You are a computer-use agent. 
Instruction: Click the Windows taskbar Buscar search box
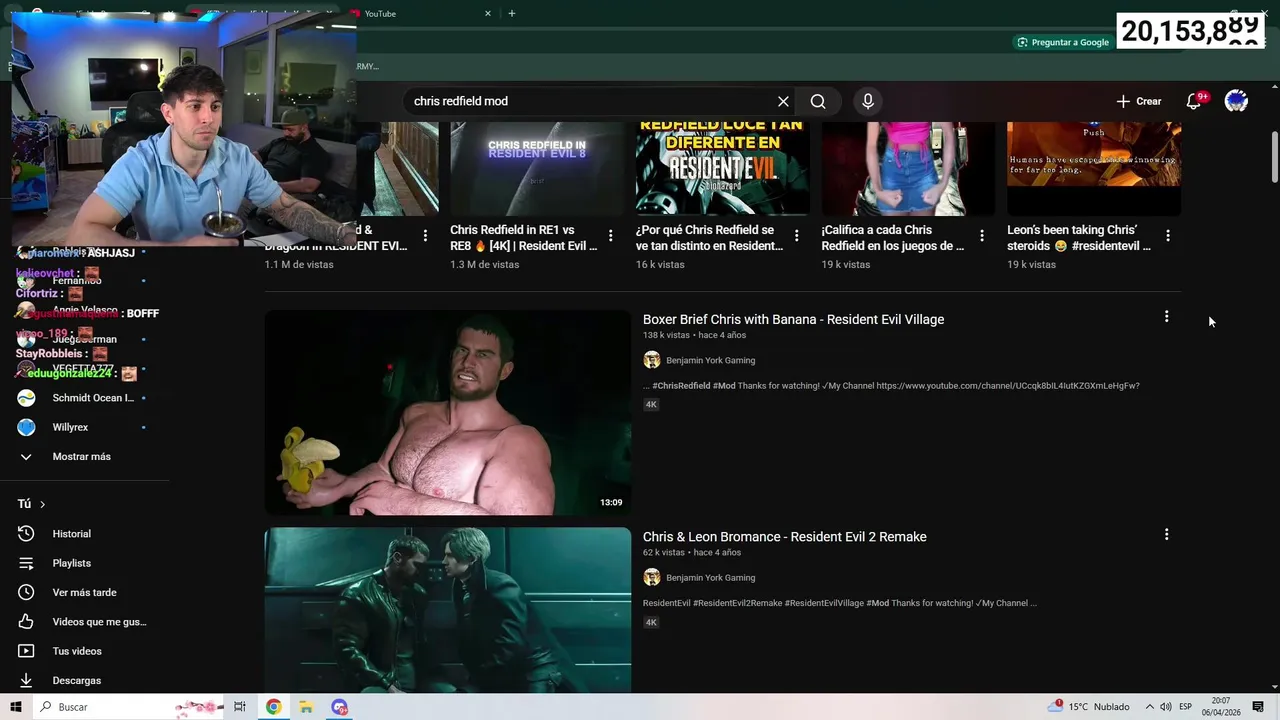[130, 707]
